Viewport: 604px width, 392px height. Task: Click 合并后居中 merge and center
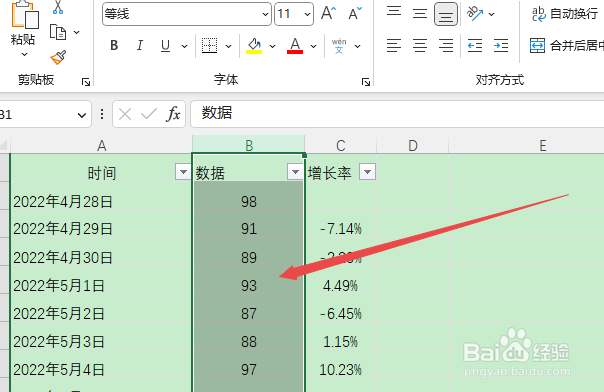point(567,45)
